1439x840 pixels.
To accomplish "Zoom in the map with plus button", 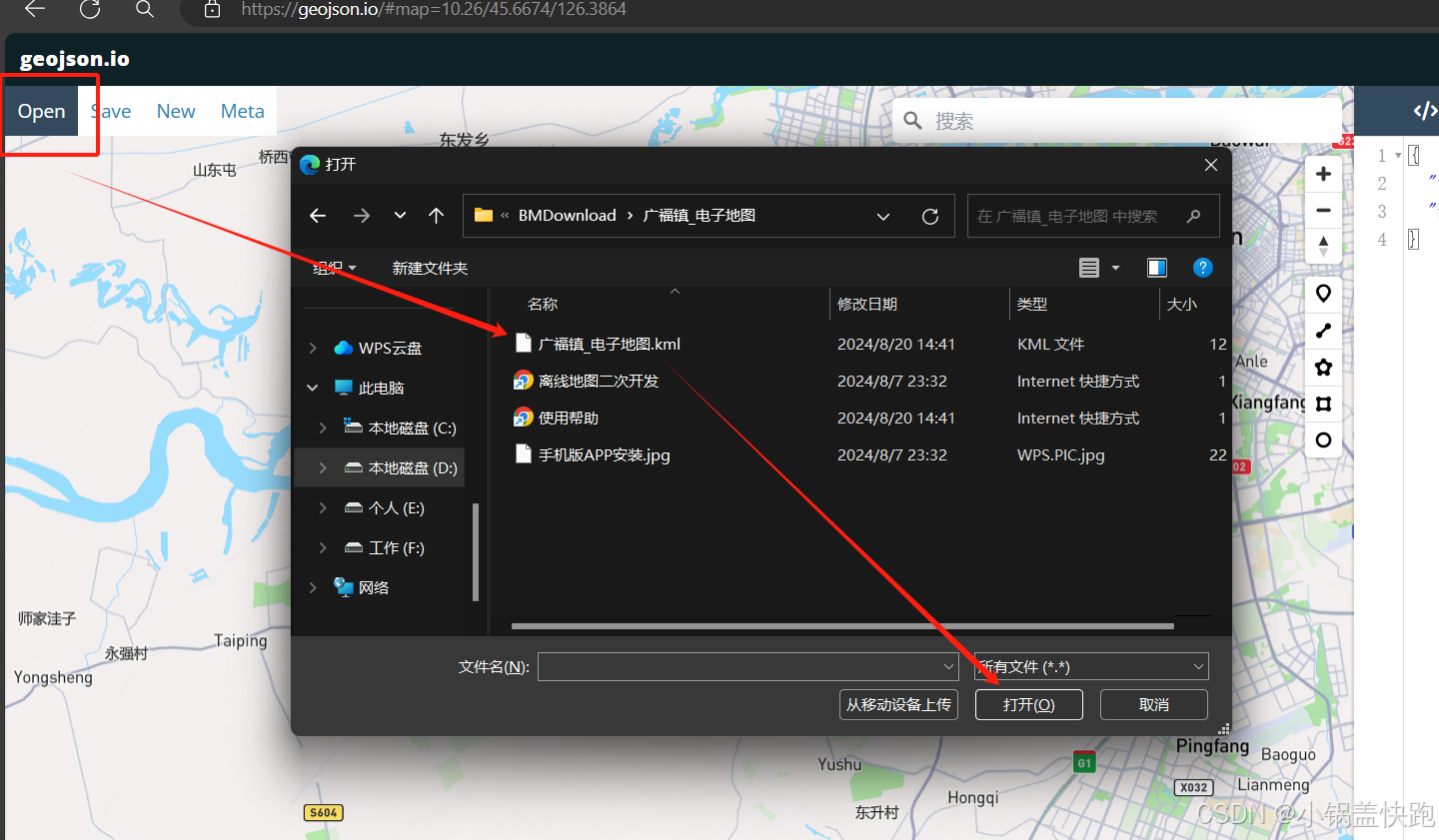I will pos(1323,174).
